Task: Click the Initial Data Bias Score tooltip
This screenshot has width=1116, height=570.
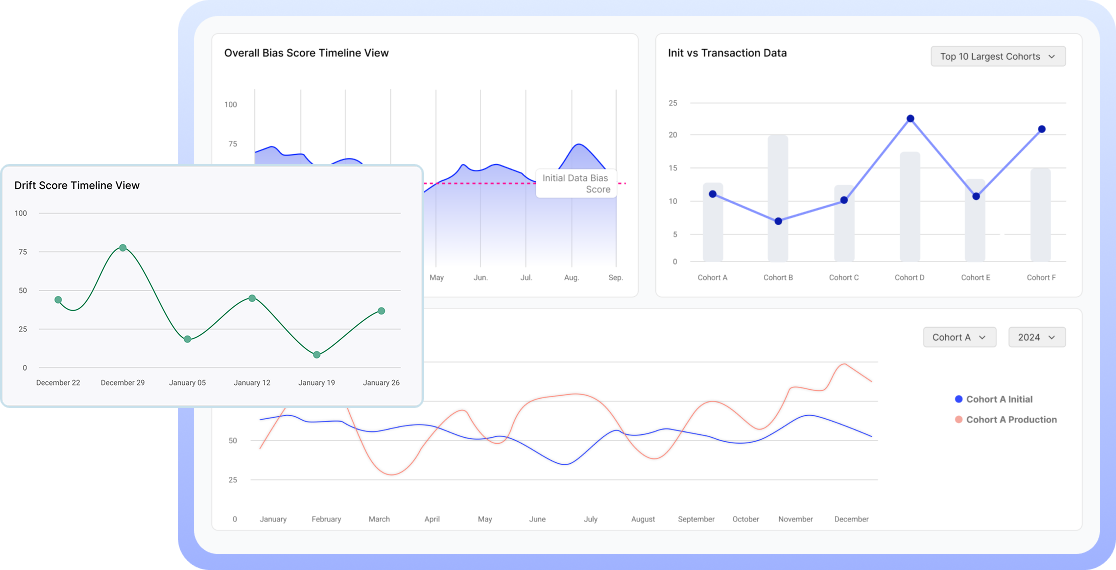Action: point(576,183)
